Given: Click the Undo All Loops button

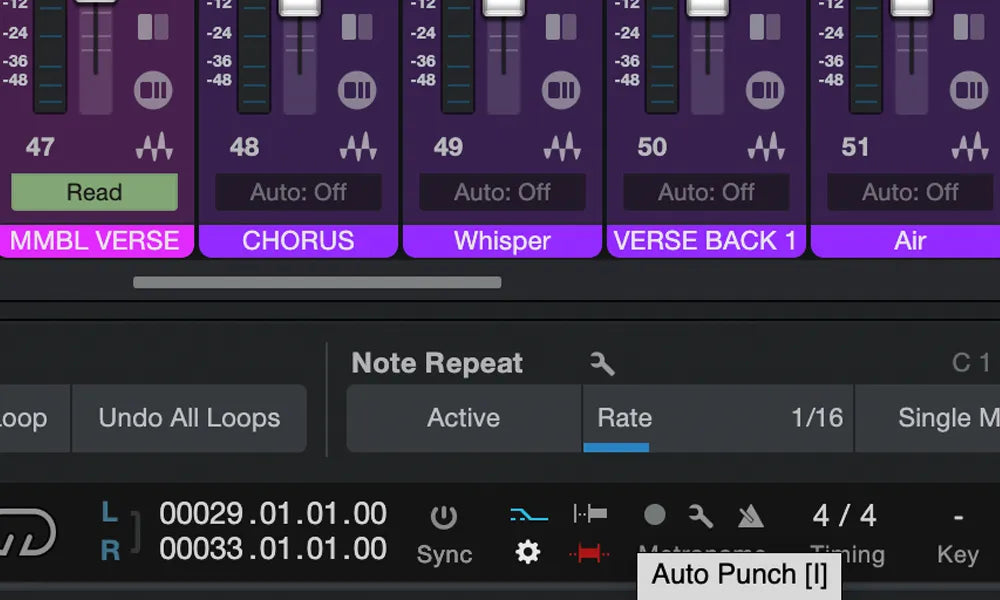Looking at the screenshot, I should pyautogui.click(x=189, y=418).
